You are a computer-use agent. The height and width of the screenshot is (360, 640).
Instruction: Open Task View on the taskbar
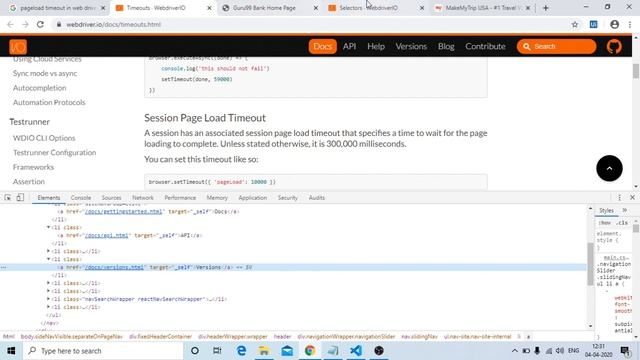pyautogui.click(x=217, y=351)
